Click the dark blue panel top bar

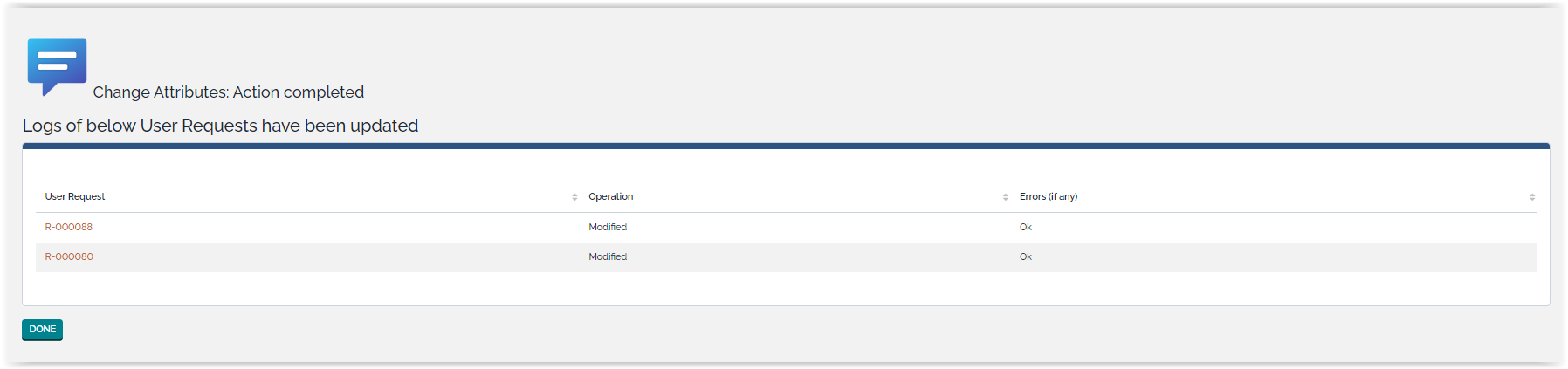tap(786, 147)
